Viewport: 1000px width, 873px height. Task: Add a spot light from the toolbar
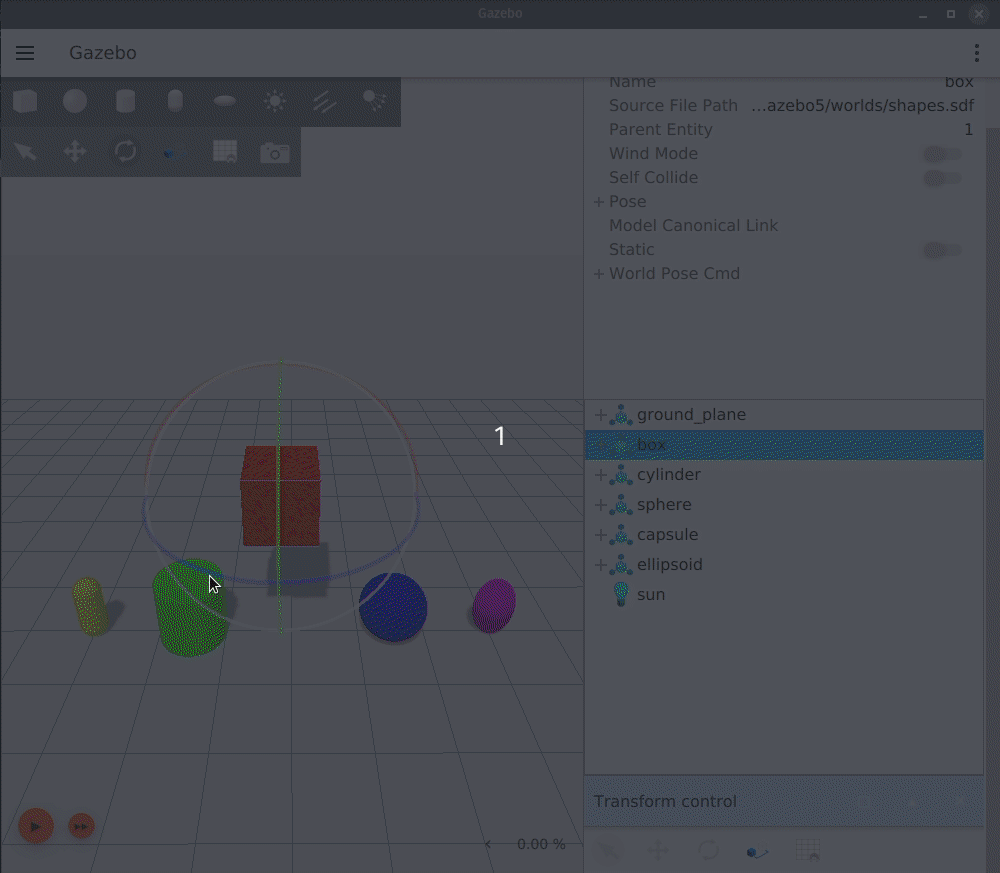pos(375,101)
